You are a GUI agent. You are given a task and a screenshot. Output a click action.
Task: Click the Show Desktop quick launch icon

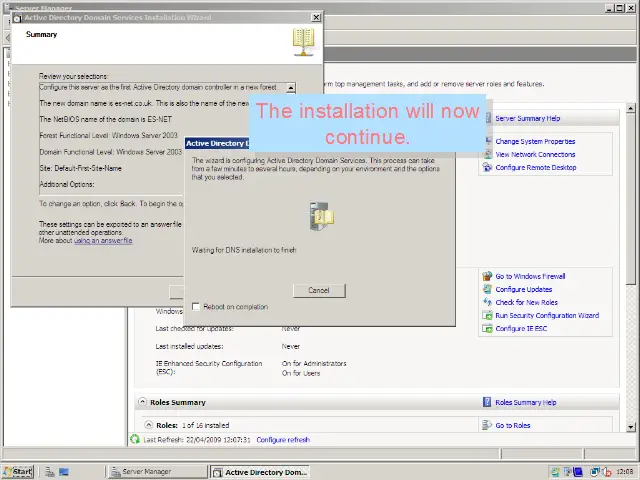(x=64, y=472)
